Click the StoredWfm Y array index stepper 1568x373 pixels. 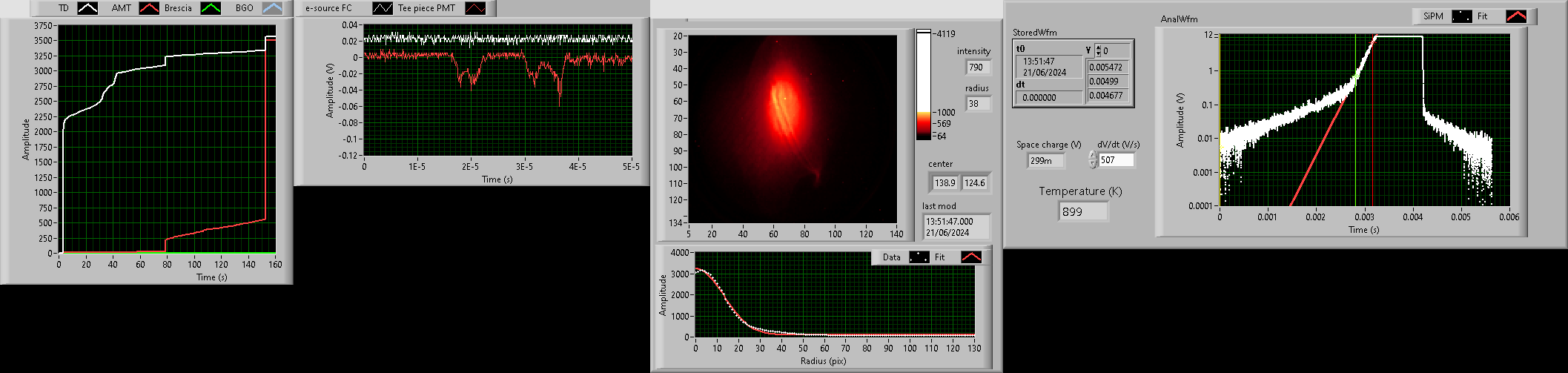[x=1098, y=50]
